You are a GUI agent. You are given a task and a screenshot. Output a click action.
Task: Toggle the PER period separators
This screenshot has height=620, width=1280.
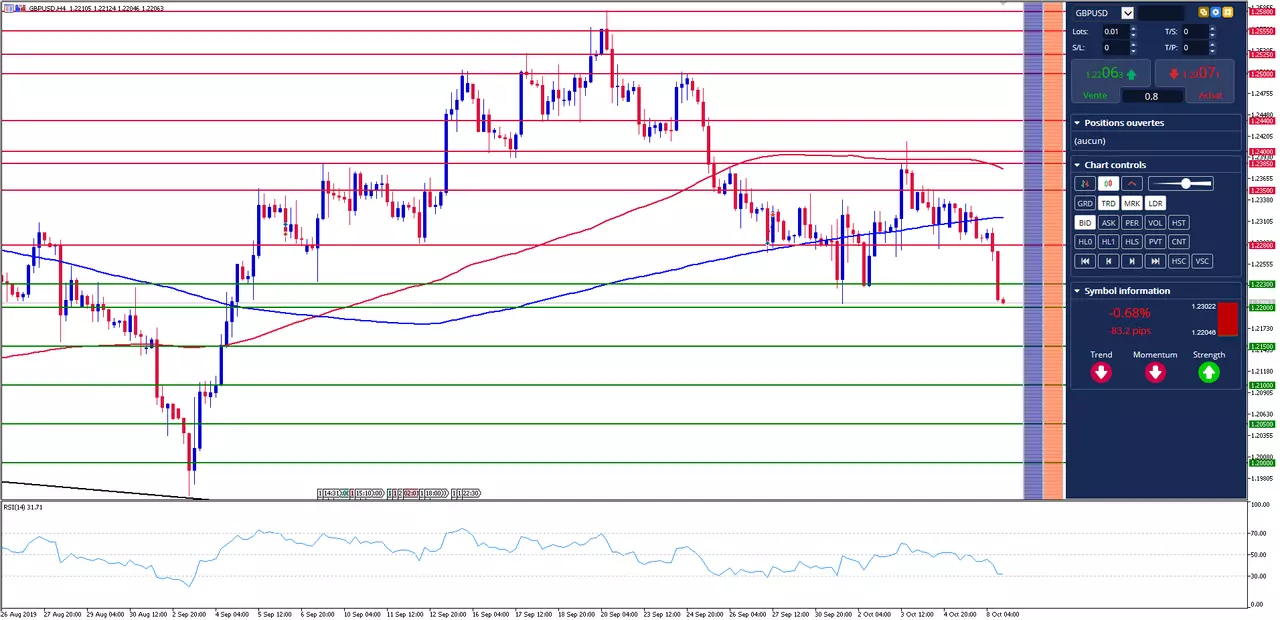[x=1132, y=223]
